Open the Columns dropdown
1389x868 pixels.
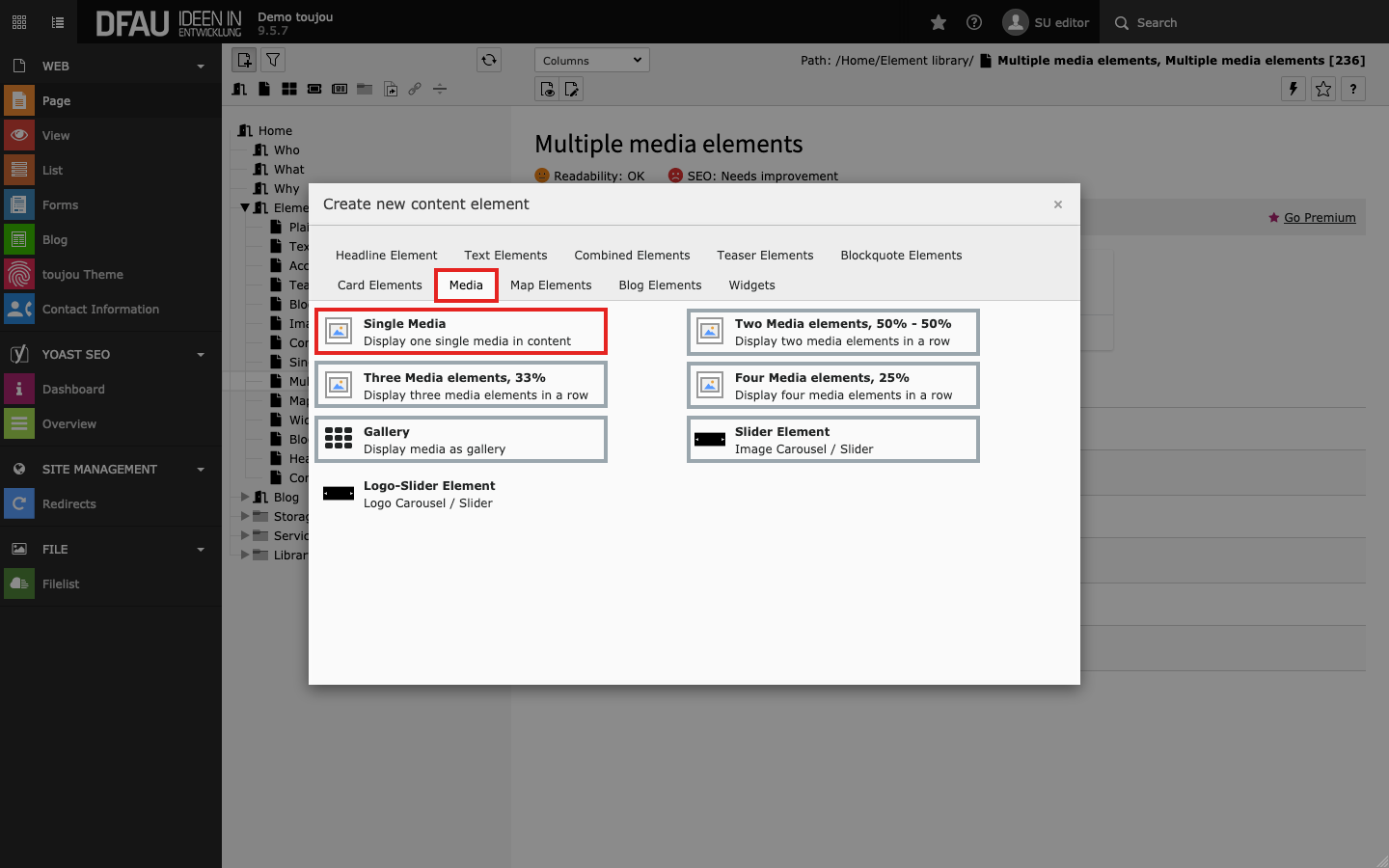coord(591,60)
